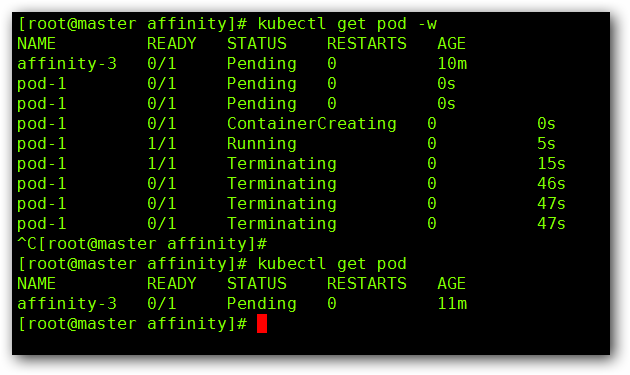Click the AGE header in second table
This screenshot has height=375, width=630.
[451, 283]
